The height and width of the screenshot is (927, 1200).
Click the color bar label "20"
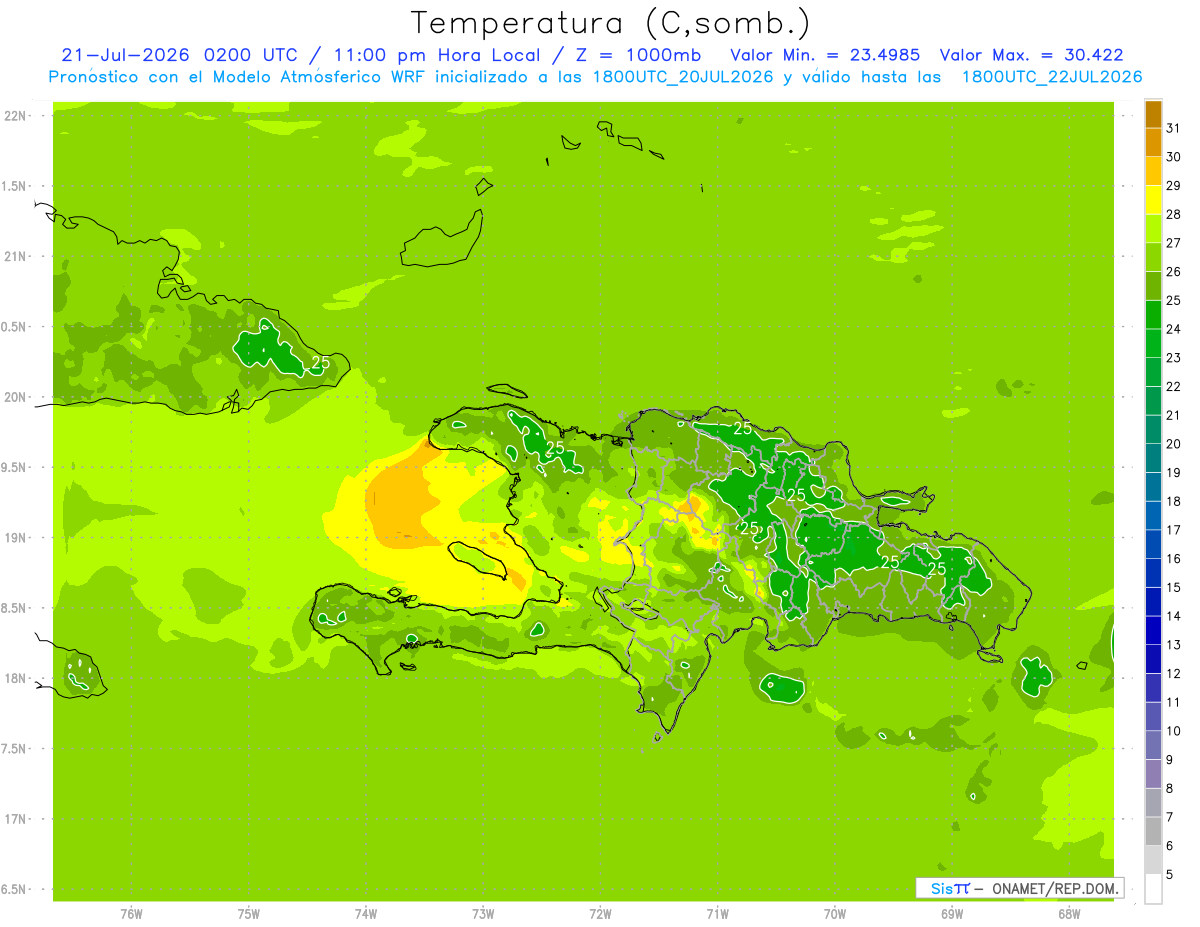click(x=1173, y=444)
